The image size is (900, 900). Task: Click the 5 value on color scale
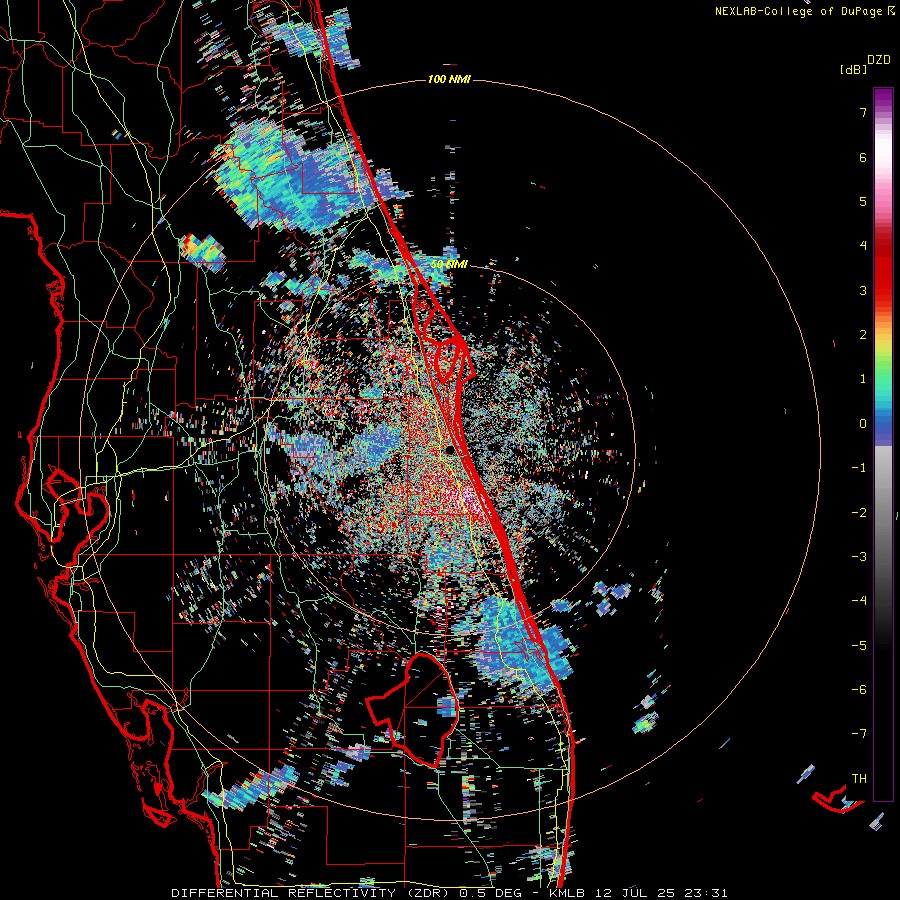pos(863,201)
